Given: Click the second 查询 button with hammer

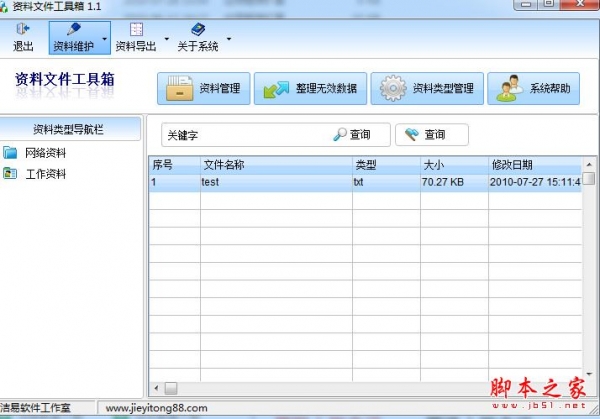Looking at the screenshot, I should pyautogui.click(x=432, y=134).
